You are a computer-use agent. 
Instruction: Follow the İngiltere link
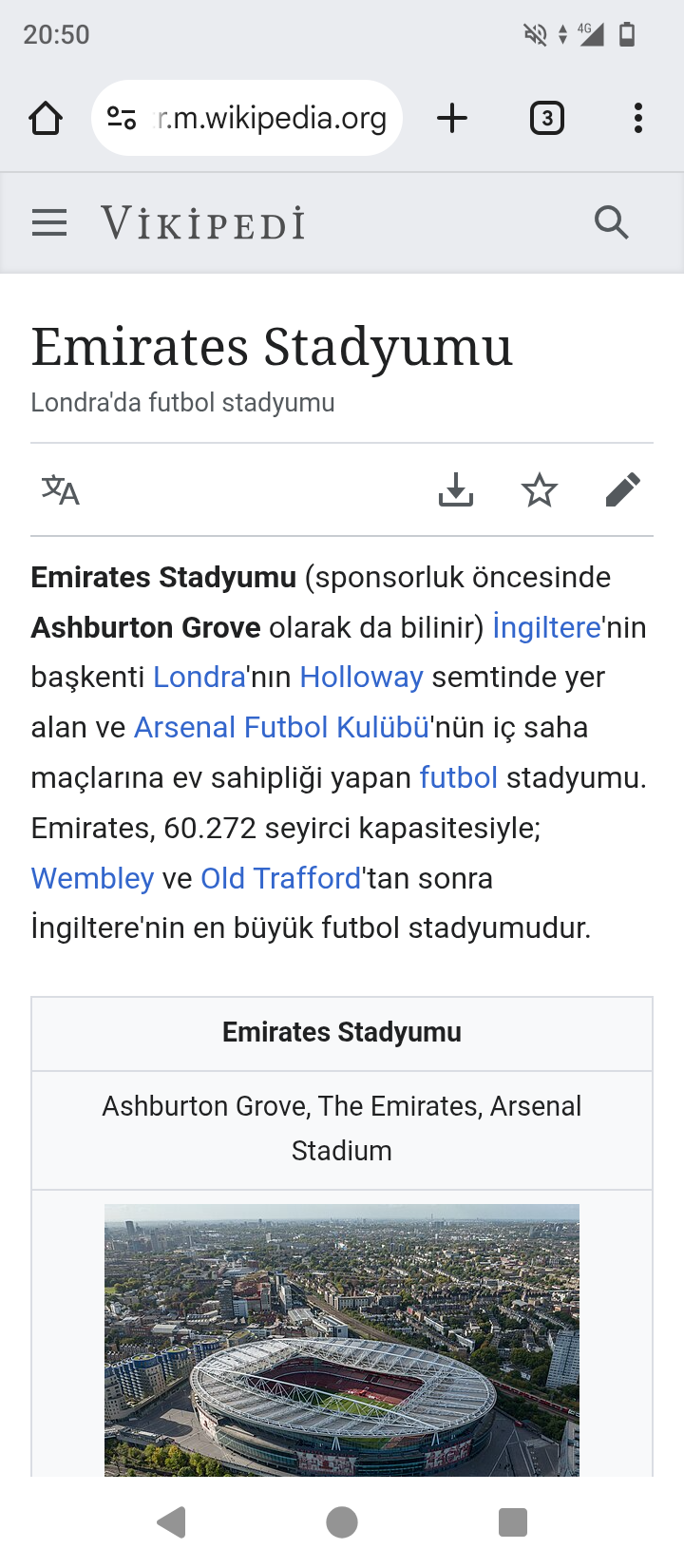click(546, 628)
